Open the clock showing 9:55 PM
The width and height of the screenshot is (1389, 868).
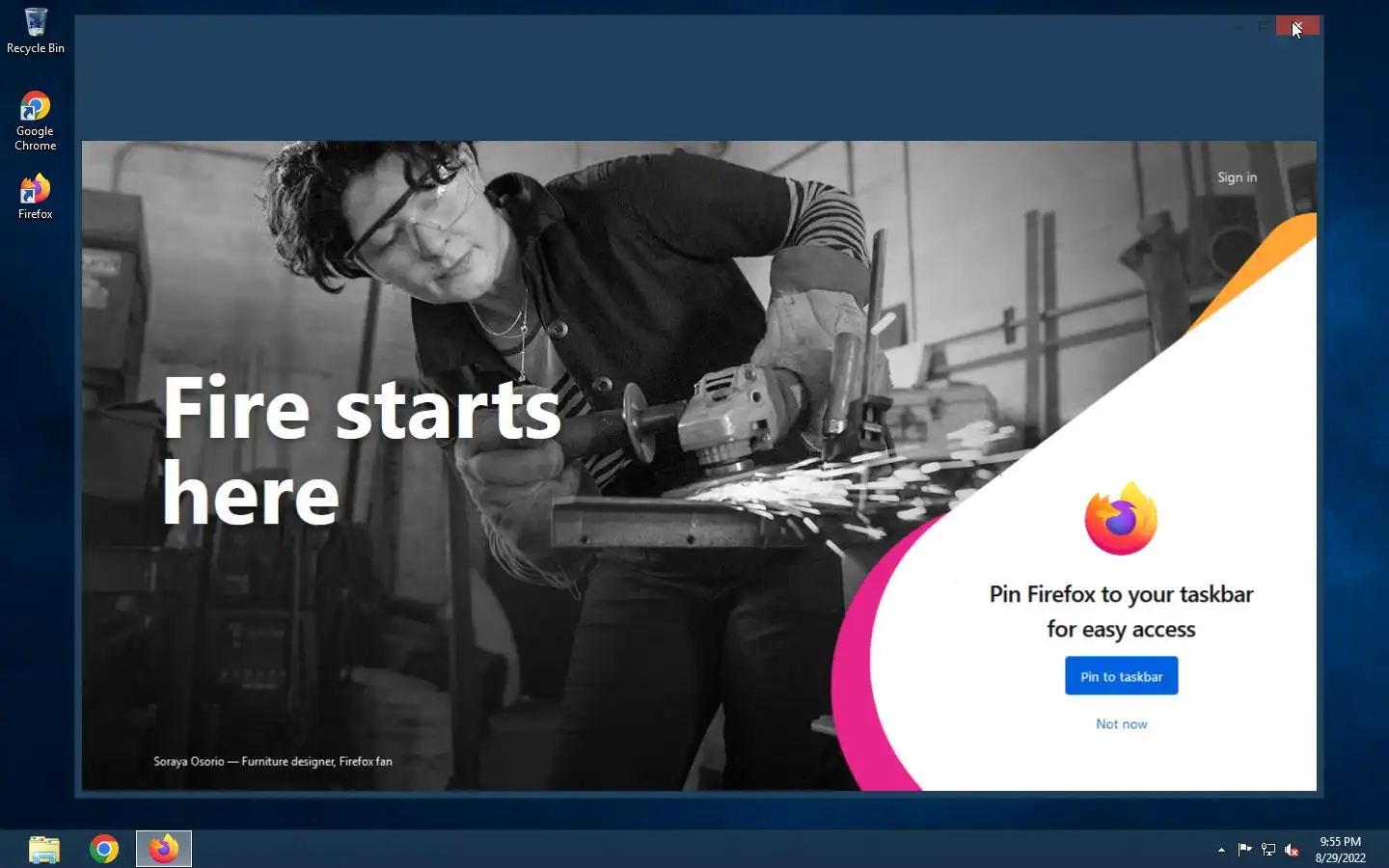click(1341, 850)
